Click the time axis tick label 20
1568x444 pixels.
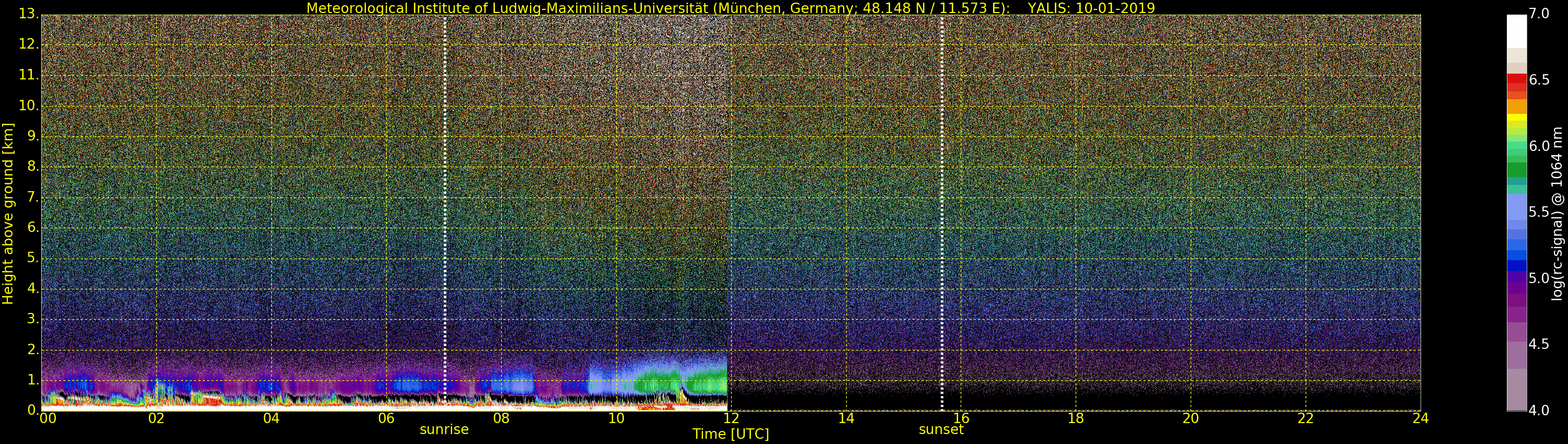1191,418
